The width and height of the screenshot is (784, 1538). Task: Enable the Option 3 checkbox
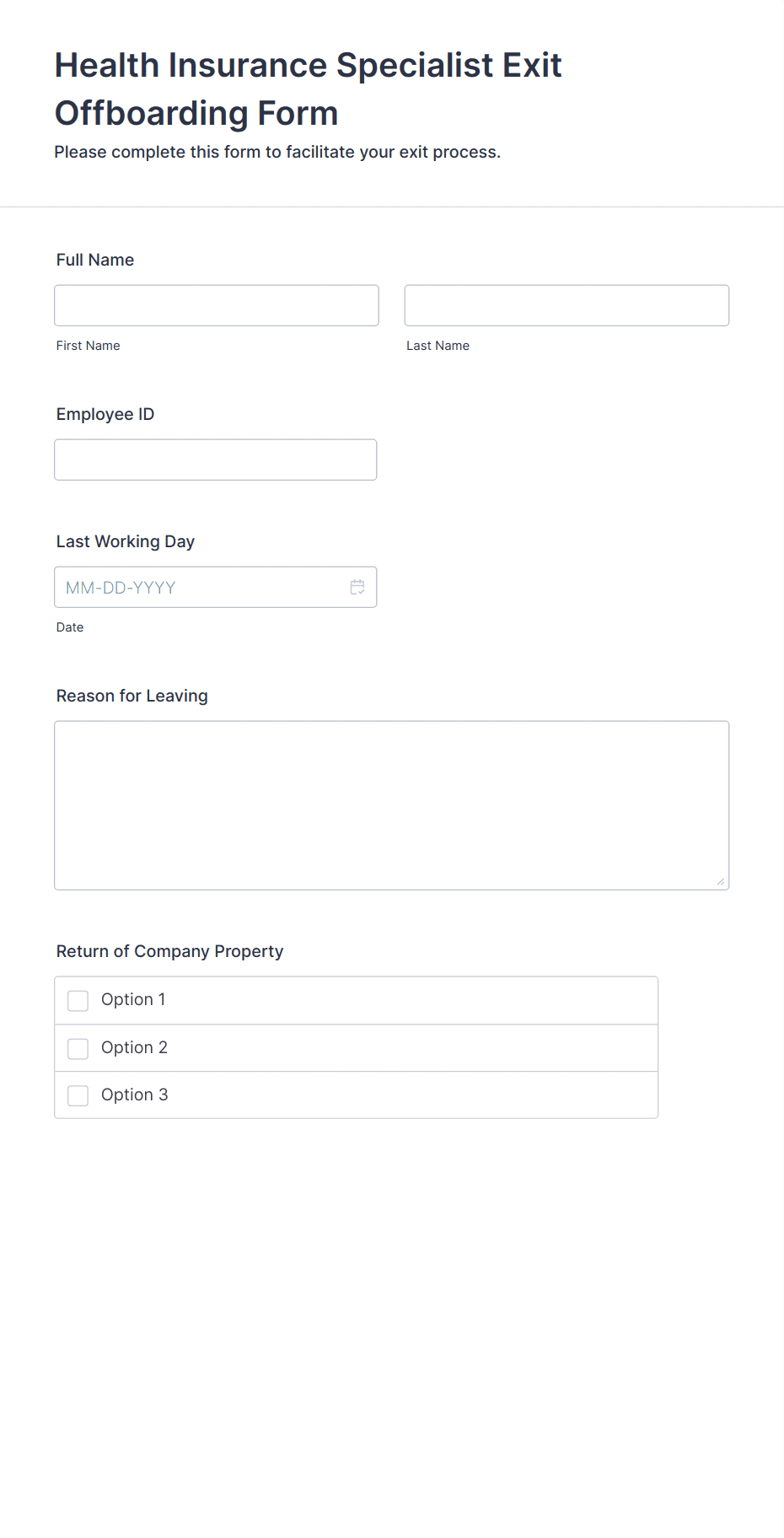tap(78, 1095)
